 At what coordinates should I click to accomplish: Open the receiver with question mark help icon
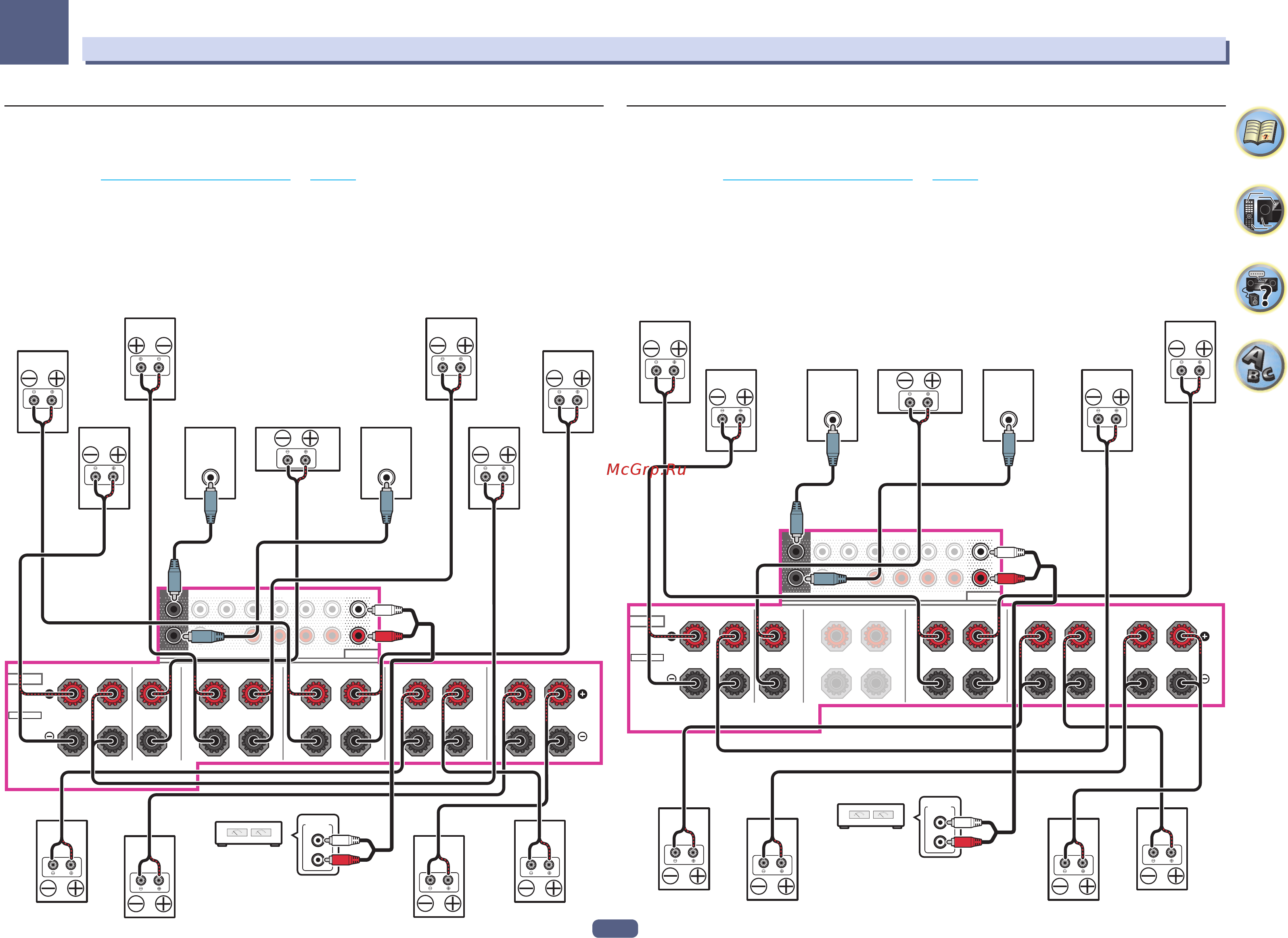pyautogui.click(x=1260, y=288)
